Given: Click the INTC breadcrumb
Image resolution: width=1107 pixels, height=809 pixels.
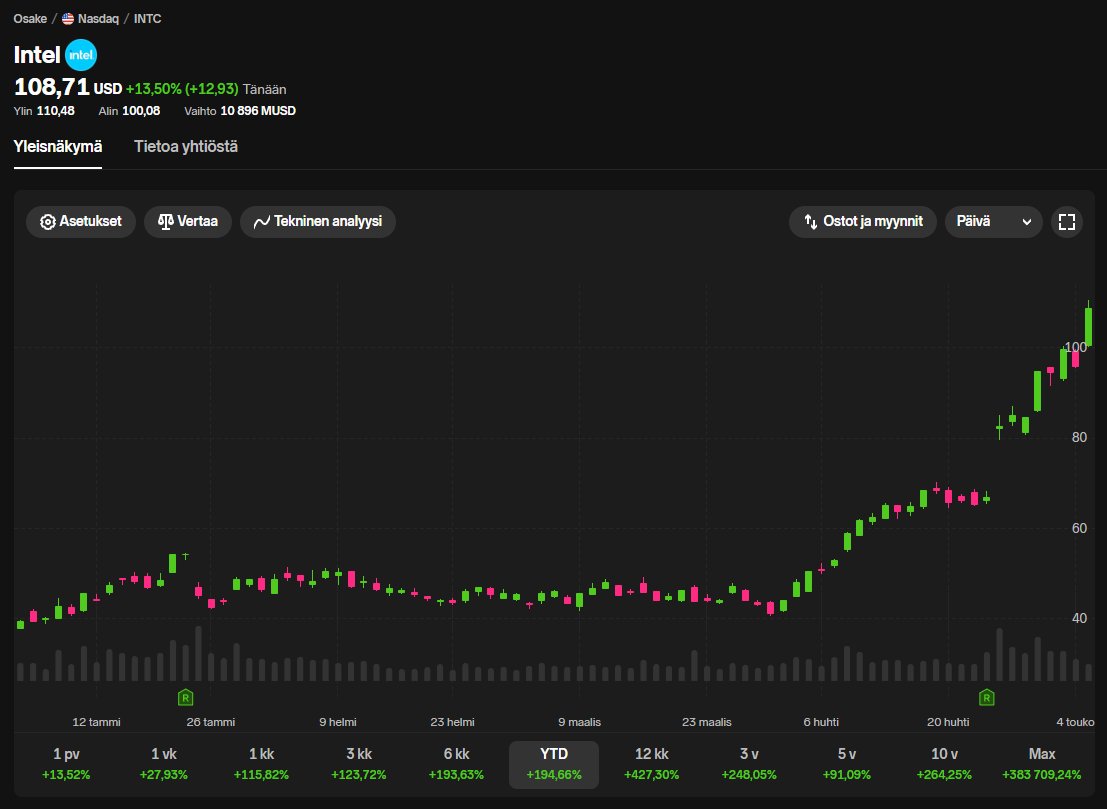Looking at the screenshot, I should pos(148,18).
